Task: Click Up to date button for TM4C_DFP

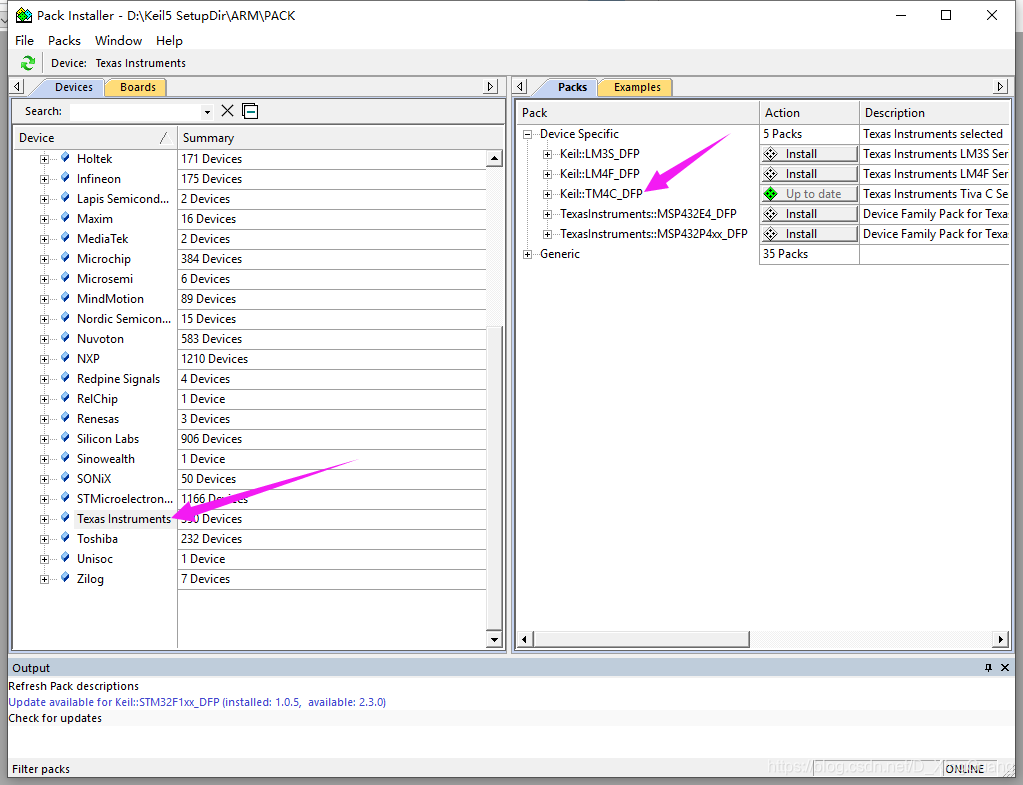Action: (809, 194)
